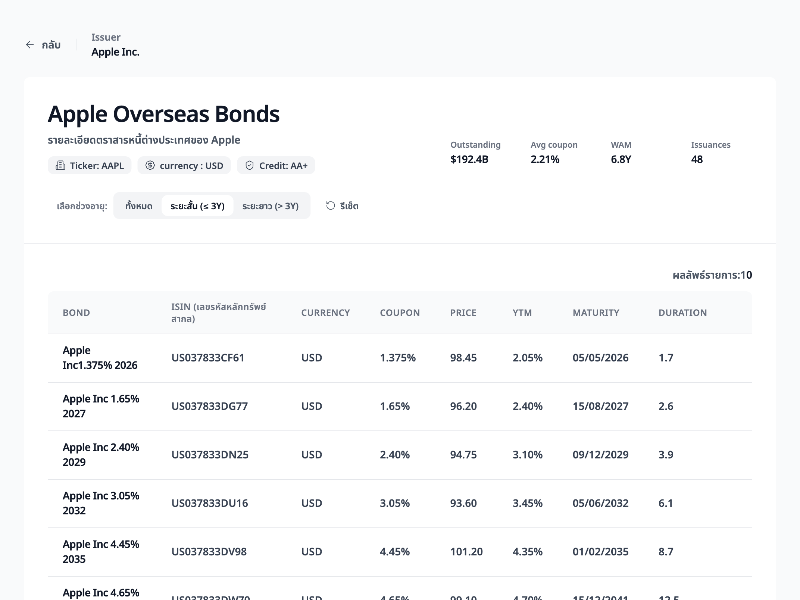Open the Apple Inc1.375% 2026 bond
800x600 pixels.
click(x=100, y=358)
